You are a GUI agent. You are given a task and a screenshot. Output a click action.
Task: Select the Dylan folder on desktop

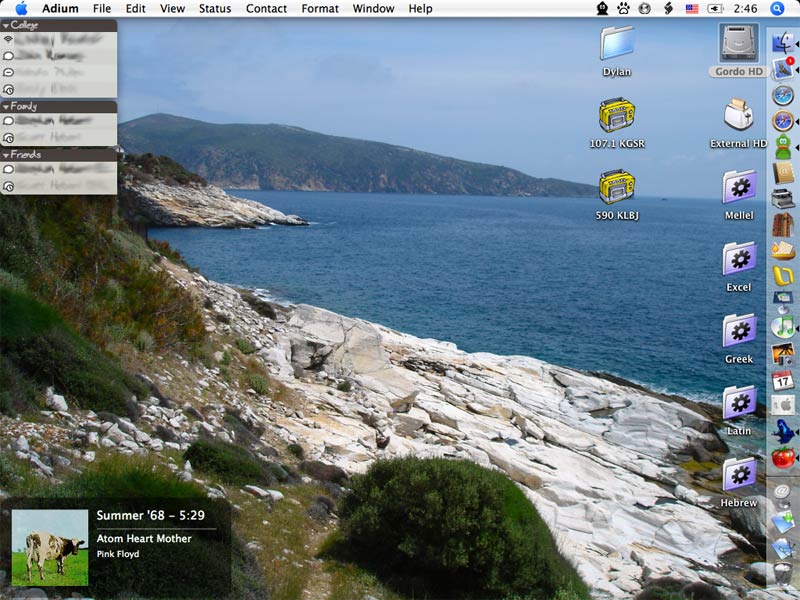click(617, 44)
